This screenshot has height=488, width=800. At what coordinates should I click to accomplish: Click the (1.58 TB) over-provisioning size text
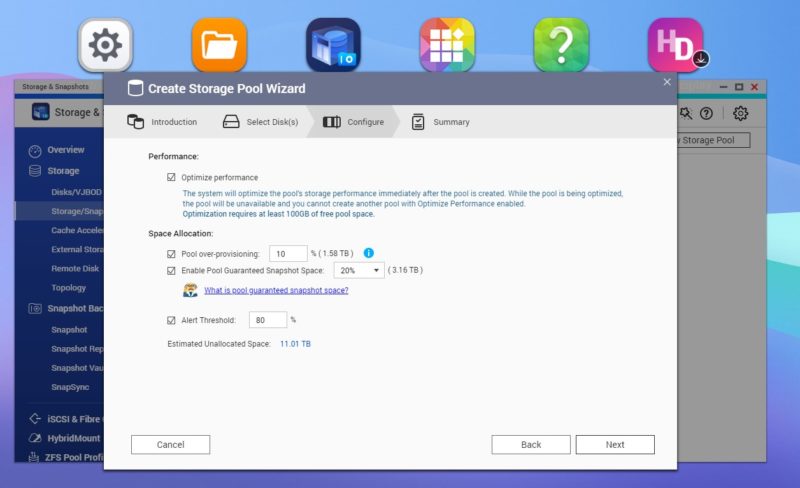click(335, 253)
